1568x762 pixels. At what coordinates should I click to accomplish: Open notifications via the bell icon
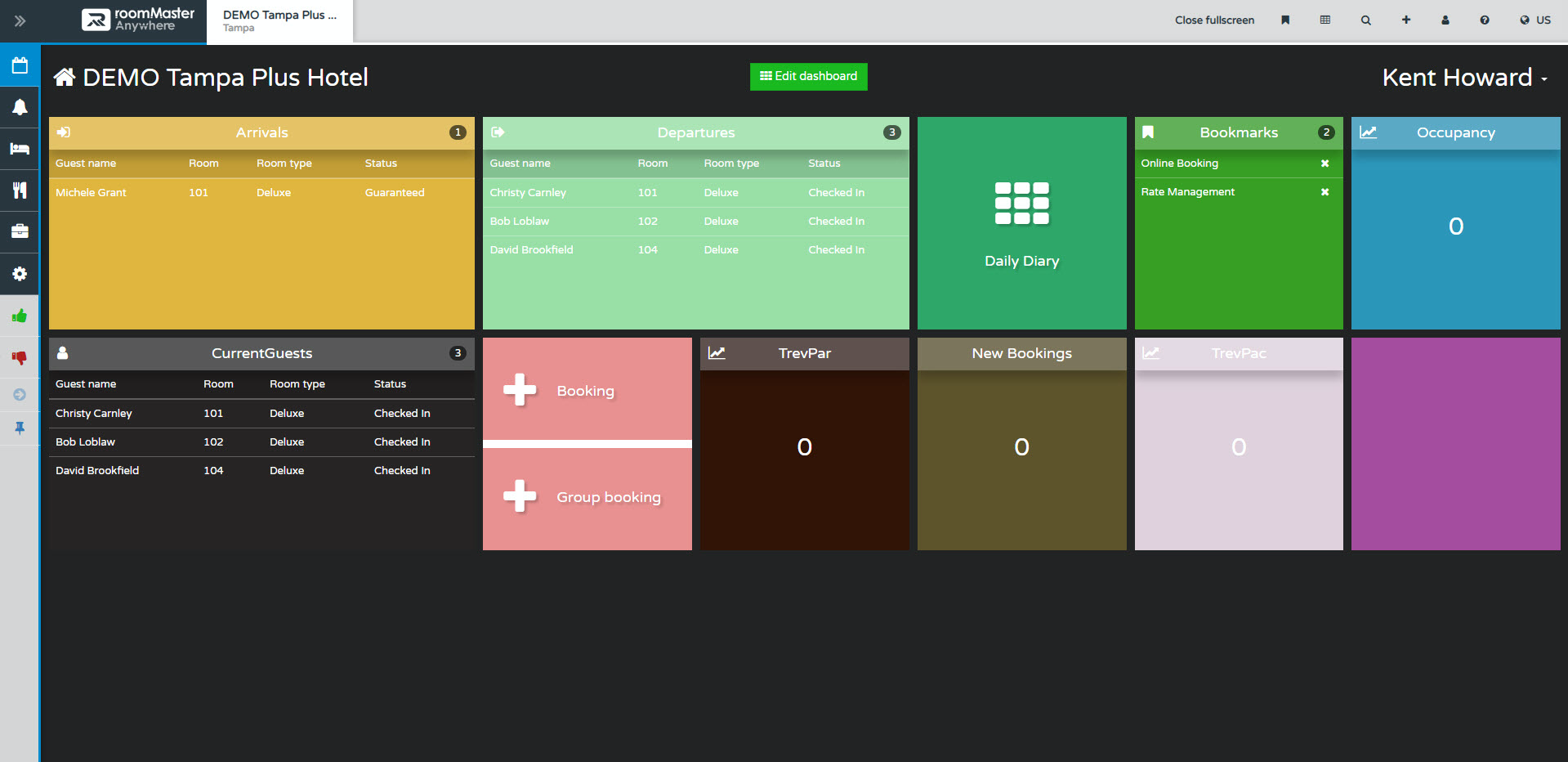point(19,106)
